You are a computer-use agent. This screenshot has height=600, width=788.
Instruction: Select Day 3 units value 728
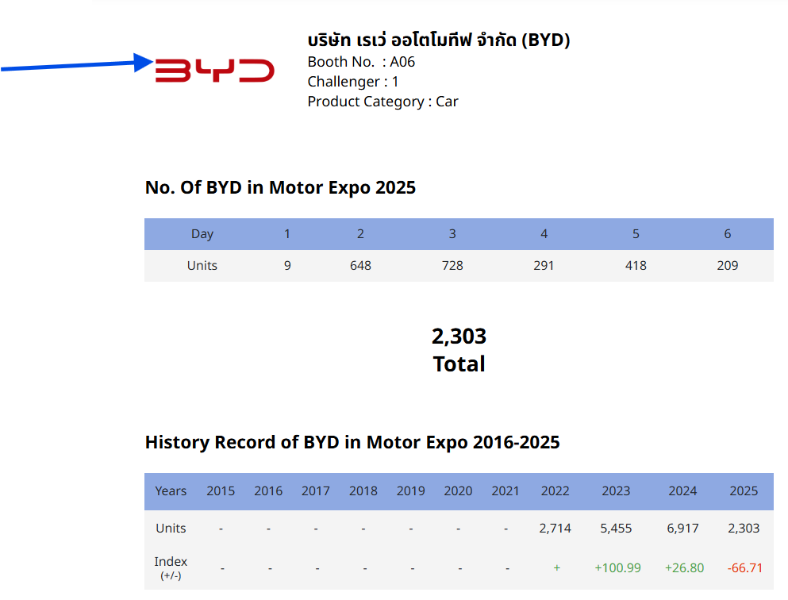coord(452,266)
